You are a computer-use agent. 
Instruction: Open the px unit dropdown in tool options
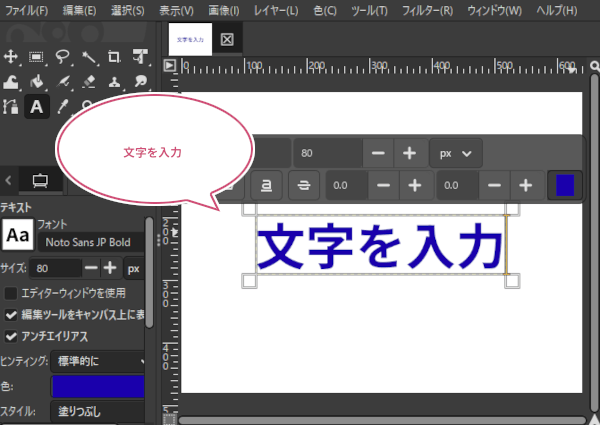tap(134, 269)
